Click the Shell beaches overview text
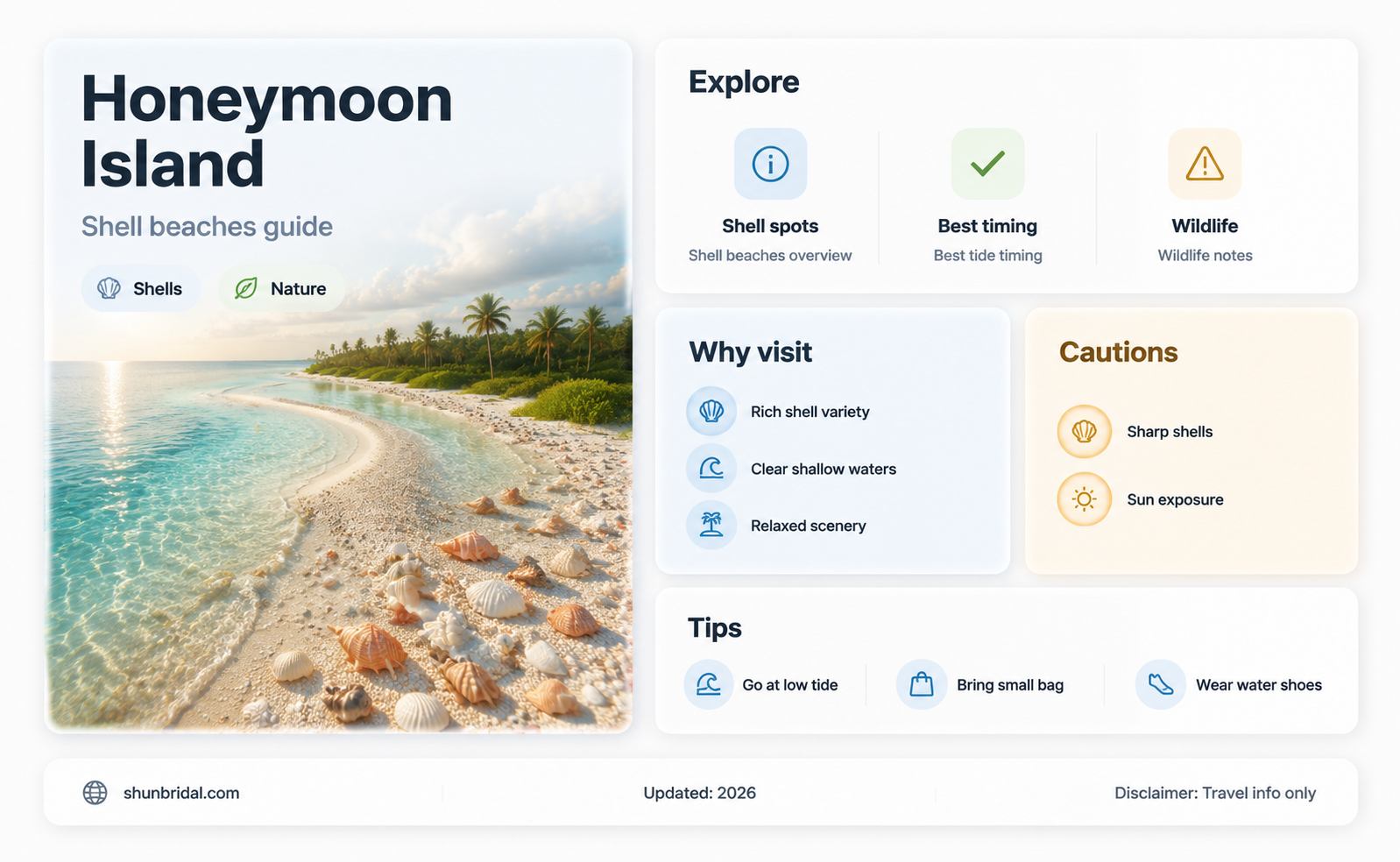 [770, 255]
